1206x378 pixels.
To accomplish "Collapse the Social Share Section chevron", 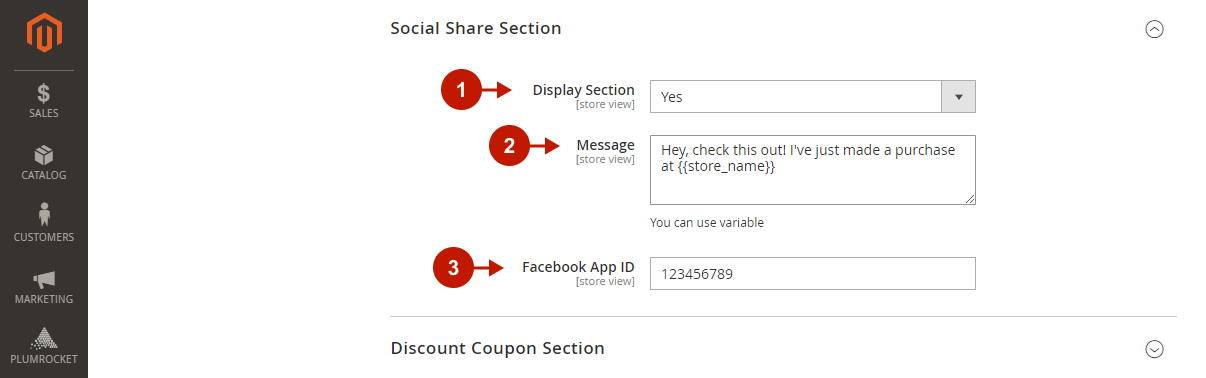I will point(1154,29).
